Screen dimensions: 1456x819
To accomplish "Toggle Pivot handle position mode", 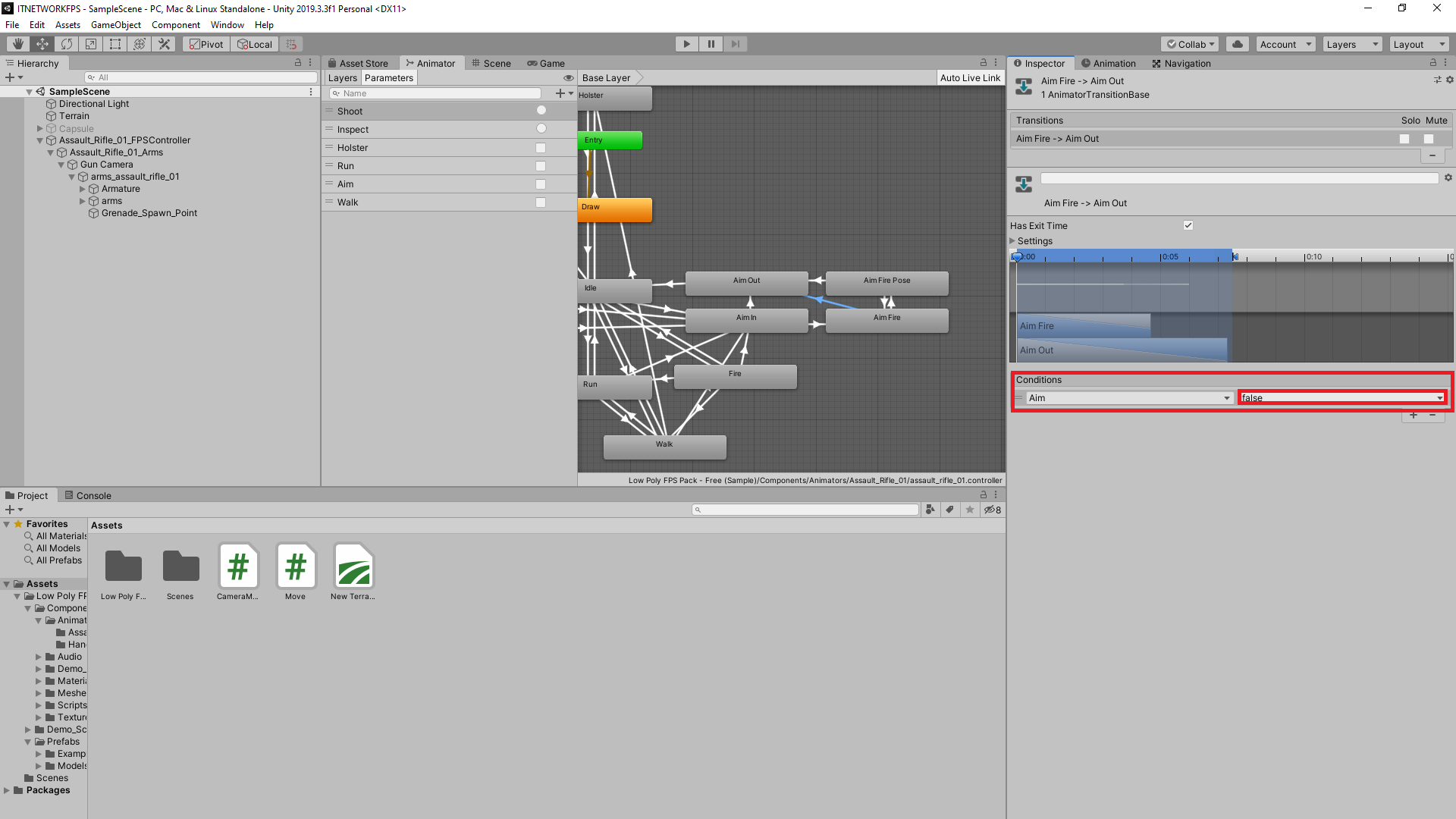I will [206, 43].
